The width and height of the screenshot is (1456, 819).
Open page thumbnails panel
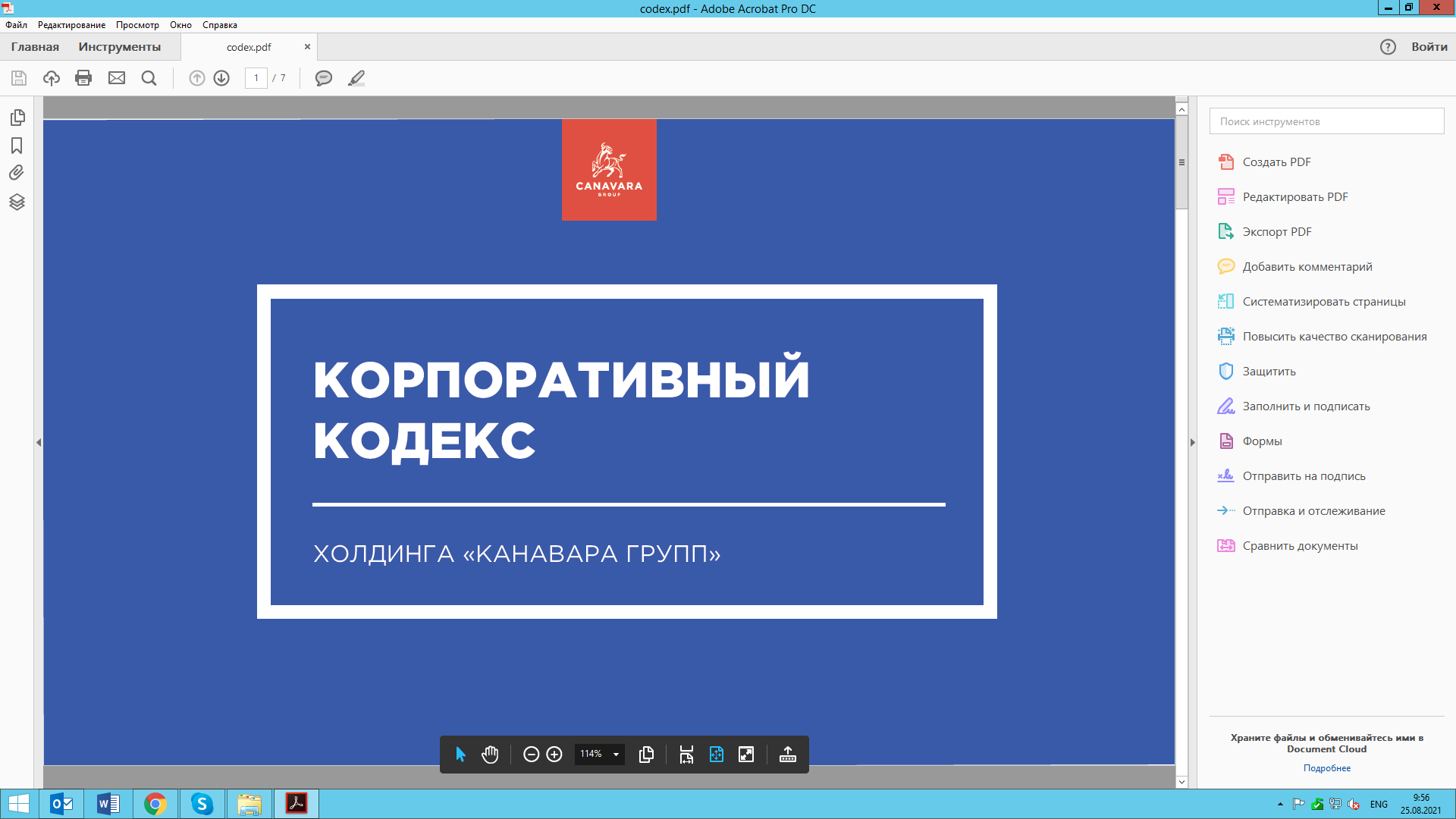[17, 118]
